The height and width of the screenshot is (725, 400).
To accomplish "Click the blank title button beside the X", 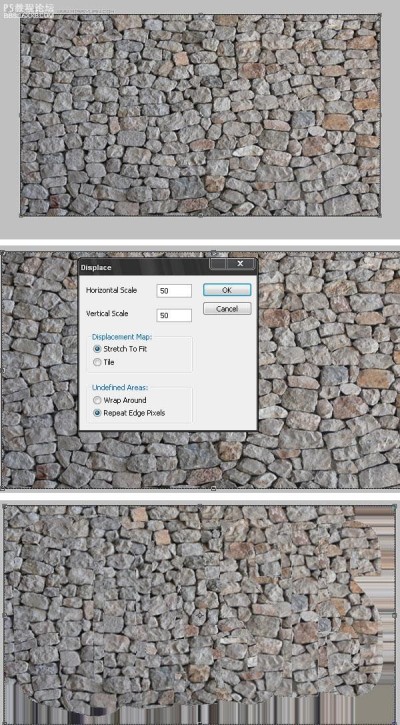I will click(x=218, y=264).
